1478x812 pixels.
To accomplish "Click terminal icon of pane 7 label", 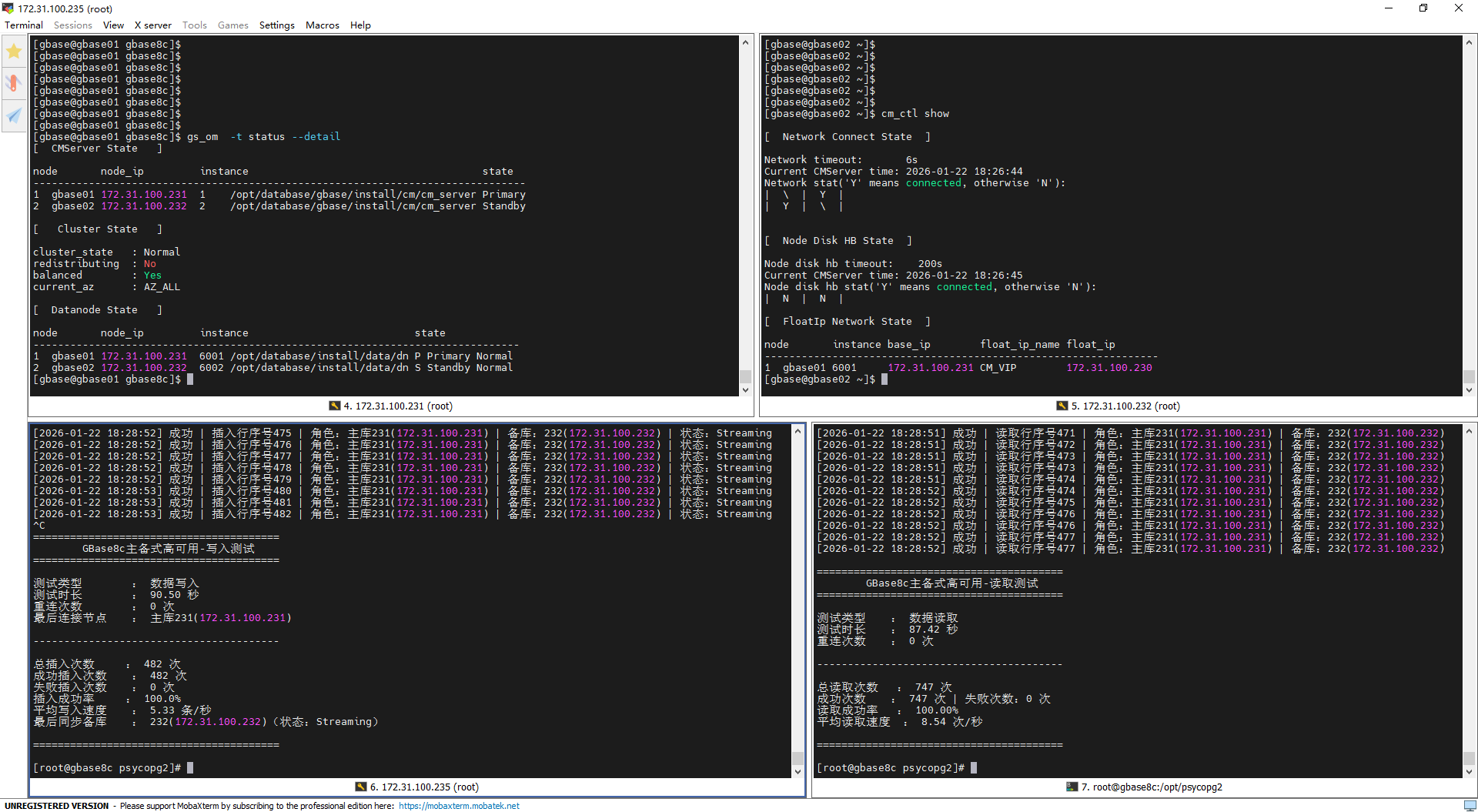I will point(1072,787).
